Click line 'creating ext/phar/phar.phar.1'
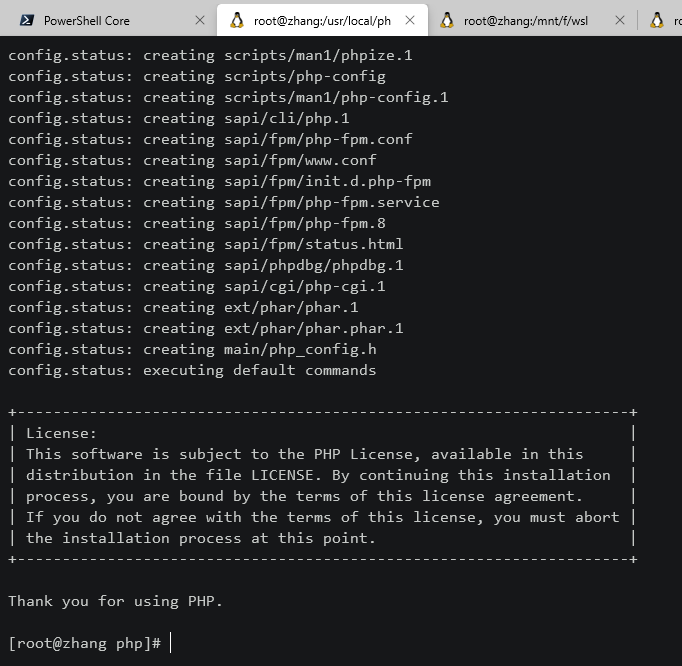Image resolution: width=682 pixels, height=666 pixels. point(206,328)
